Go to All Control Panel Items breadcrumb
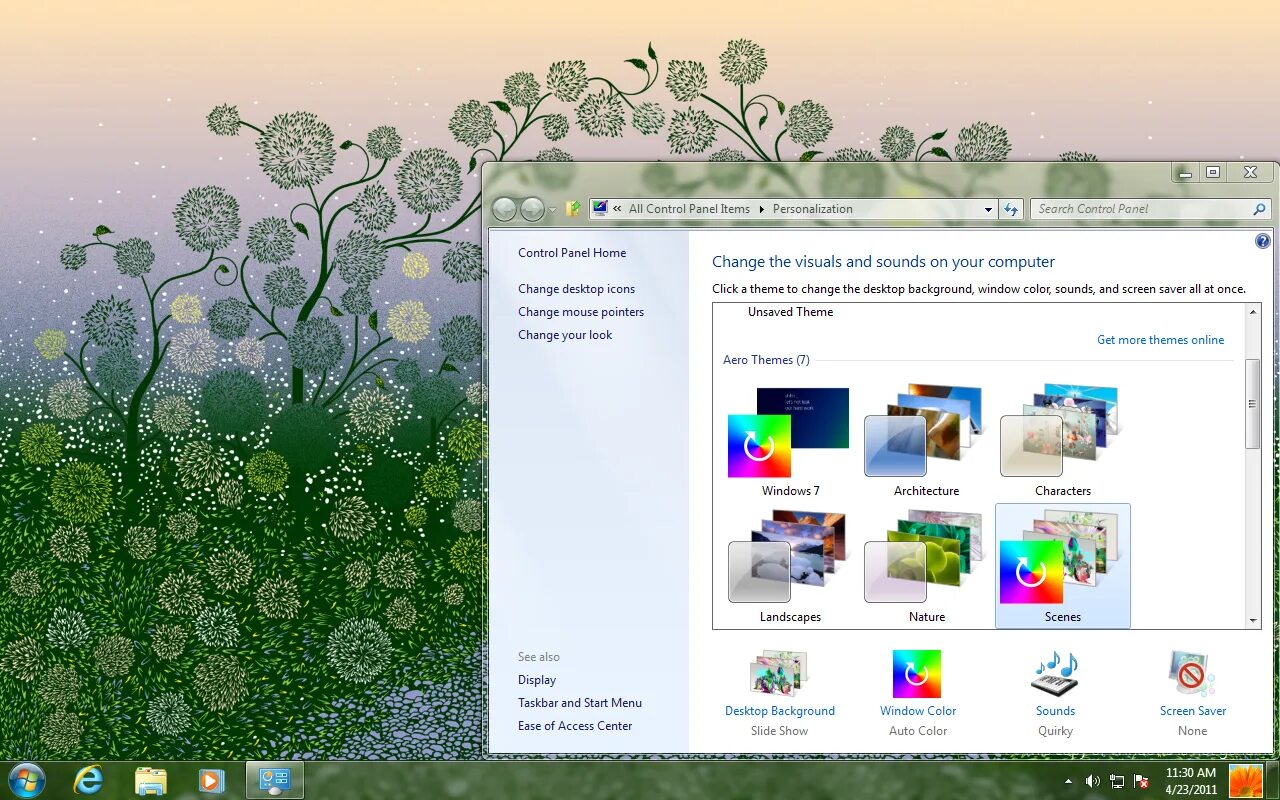The width and height of the screenshot is (1280, 800). (x=689, y=209)
